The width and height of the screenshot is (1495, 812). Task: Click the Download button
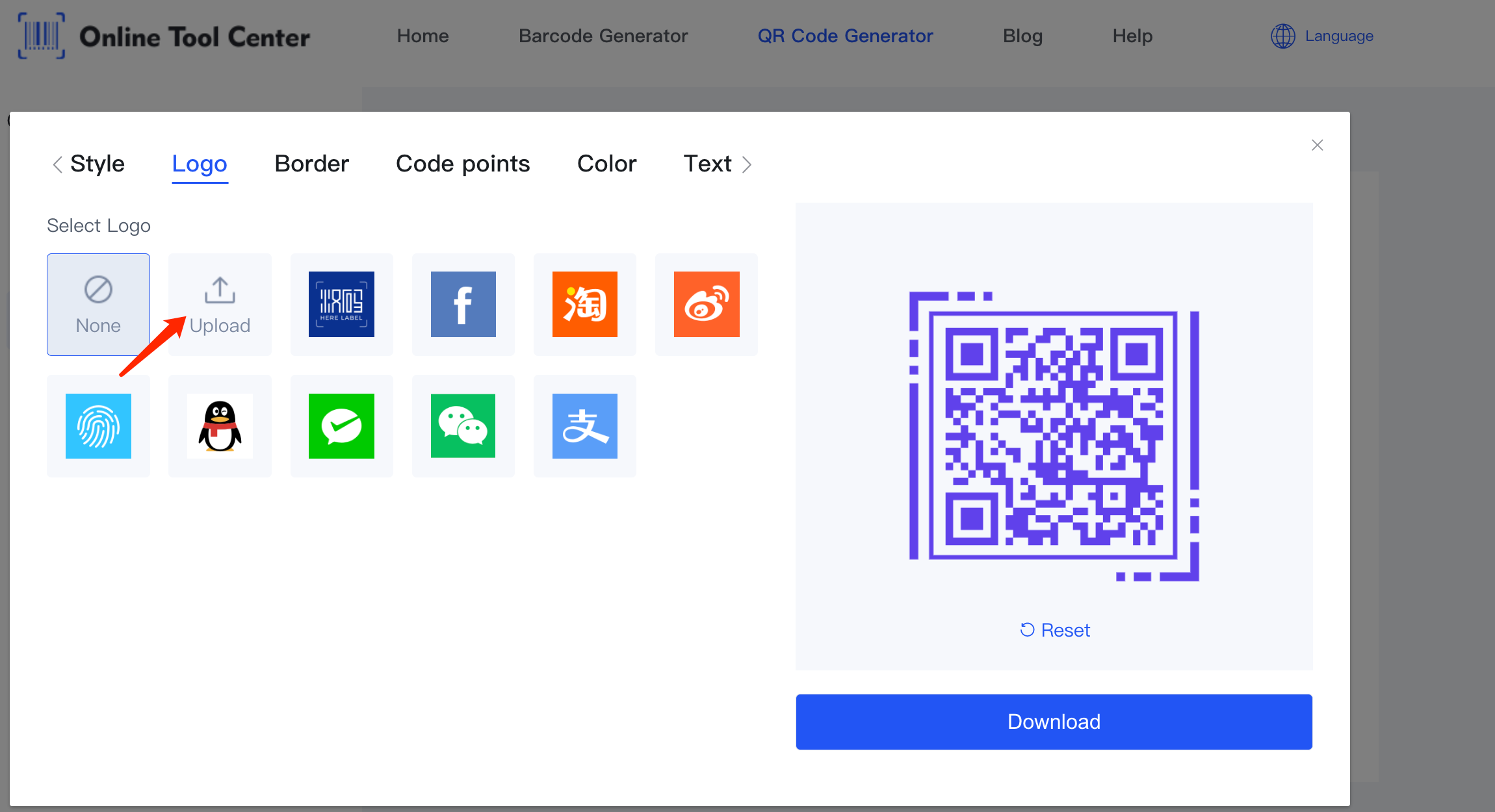(x=1055, y=722)
